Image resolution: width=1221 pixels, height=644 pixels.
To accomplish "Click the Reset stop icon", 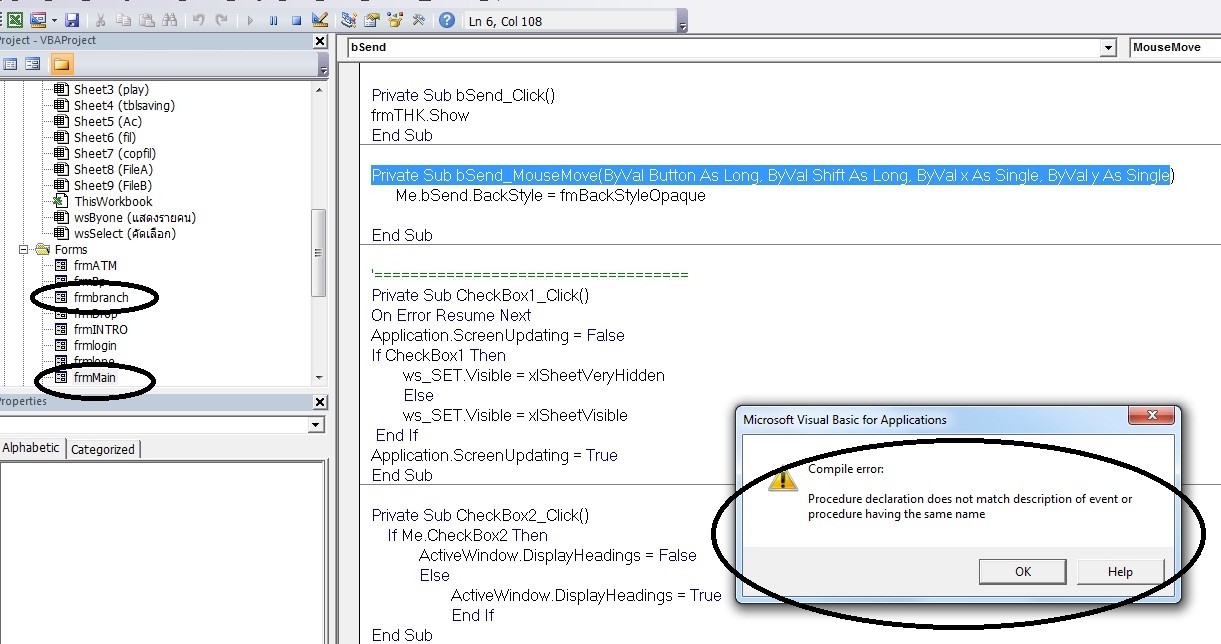I will click(x=296, y=20).
